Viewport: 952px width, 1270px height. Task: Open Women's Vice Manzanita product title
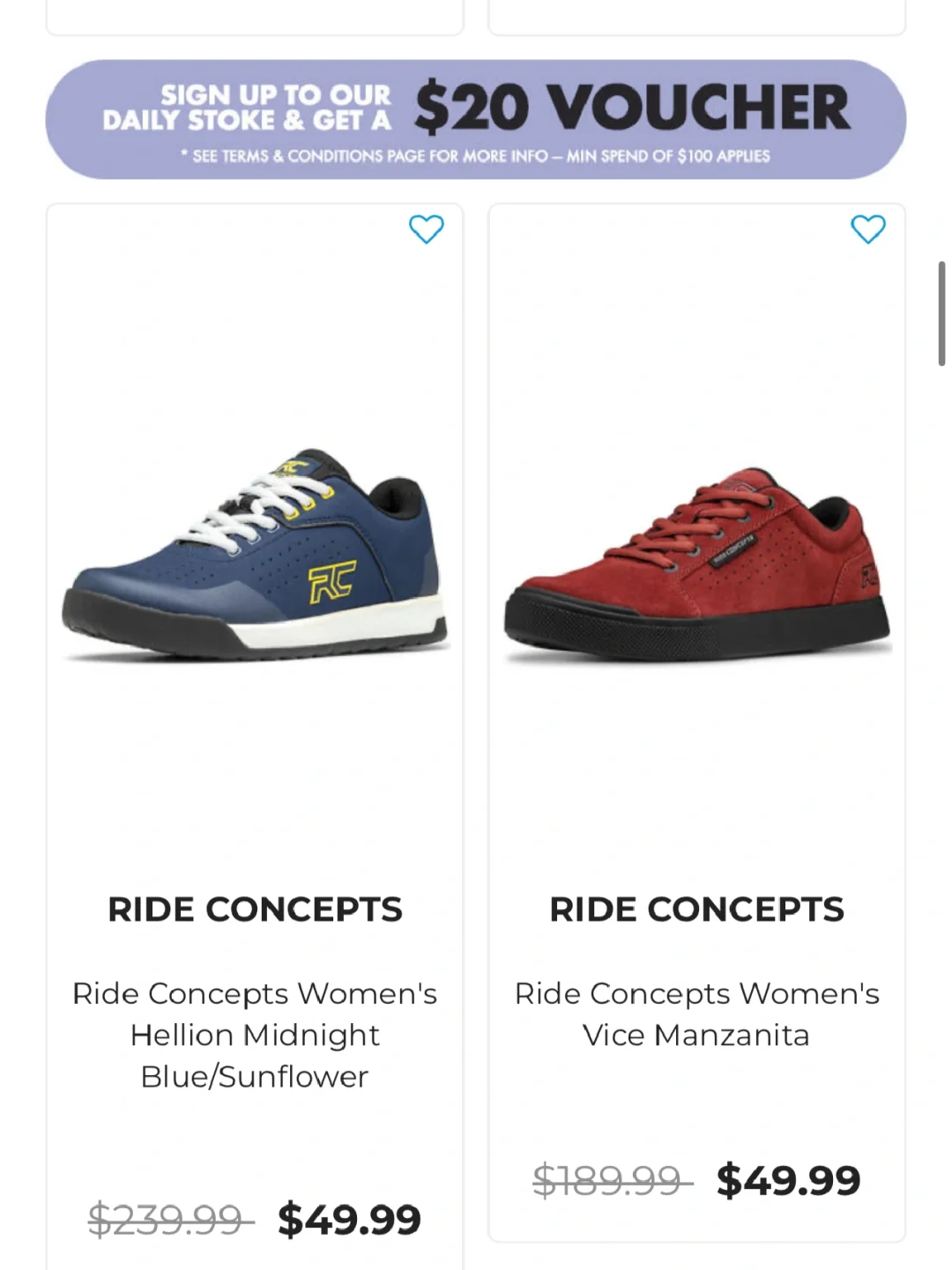696,1014
